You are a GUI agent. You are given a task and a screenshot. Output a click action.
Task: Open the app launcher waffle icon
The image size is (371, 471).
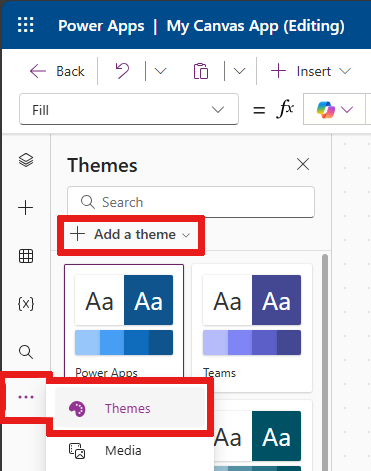pyautogui.click(x=26, y=25)
